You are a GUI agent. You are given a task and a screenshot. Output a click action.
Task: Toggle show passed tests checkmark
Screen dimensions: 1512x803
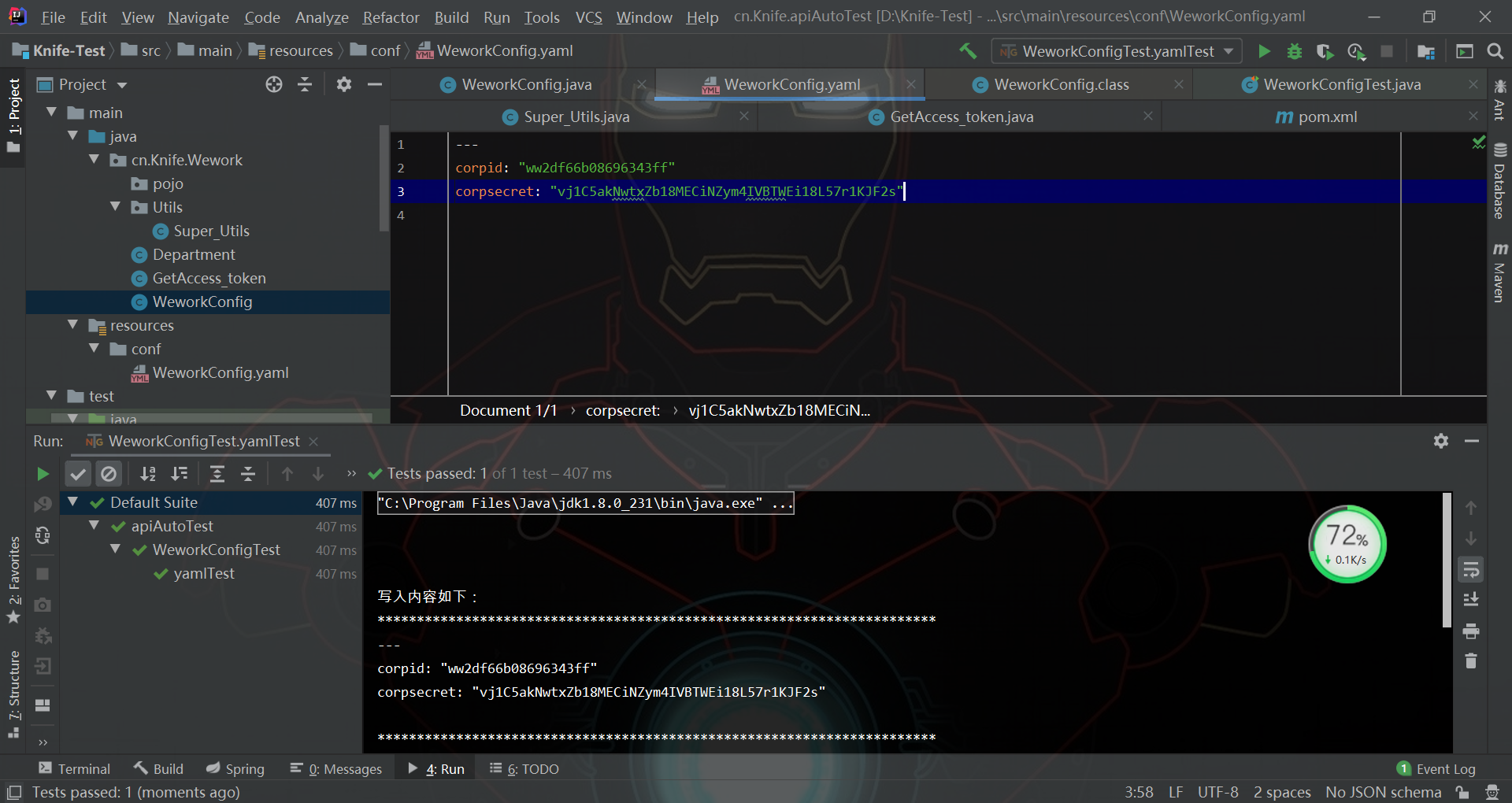78,474
